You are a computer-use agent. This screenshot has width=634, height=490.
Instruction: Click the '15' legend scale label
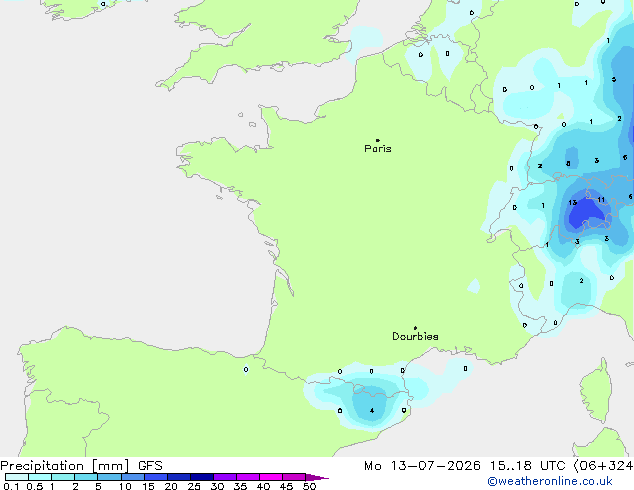148,486
